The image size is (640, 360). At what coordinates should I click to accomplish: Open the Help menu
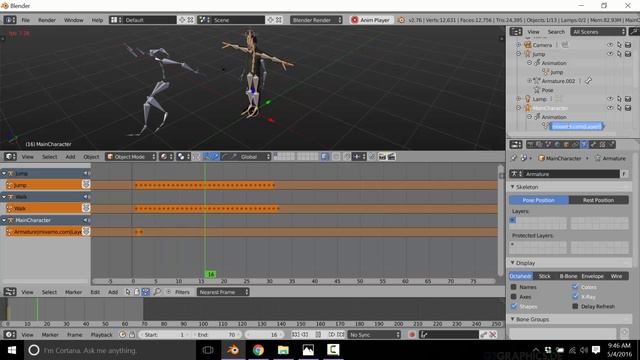pyautogui.click(x=97, y=20)
